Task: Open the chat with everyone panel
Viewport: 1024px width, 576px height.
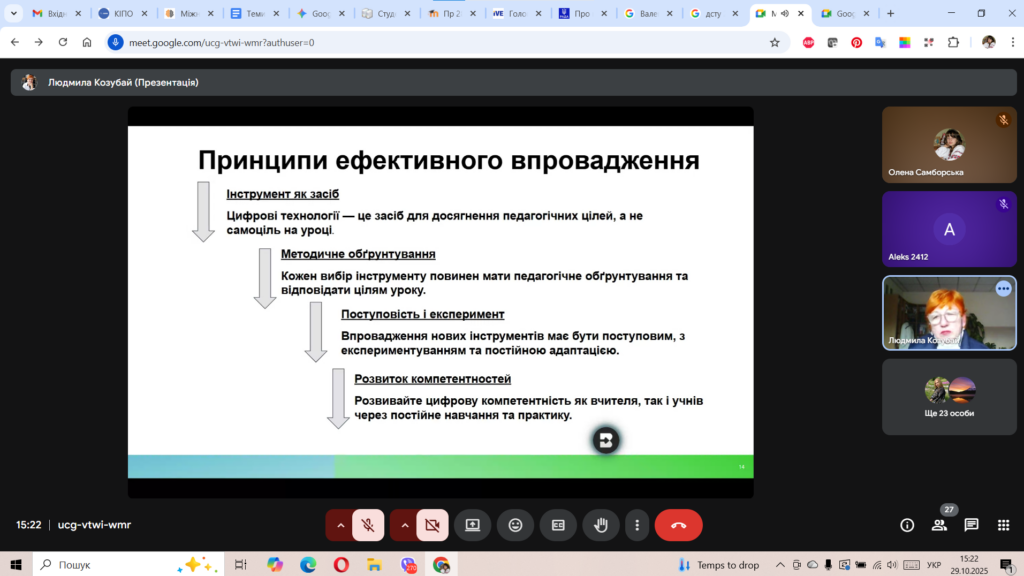Action: [971, 525]
